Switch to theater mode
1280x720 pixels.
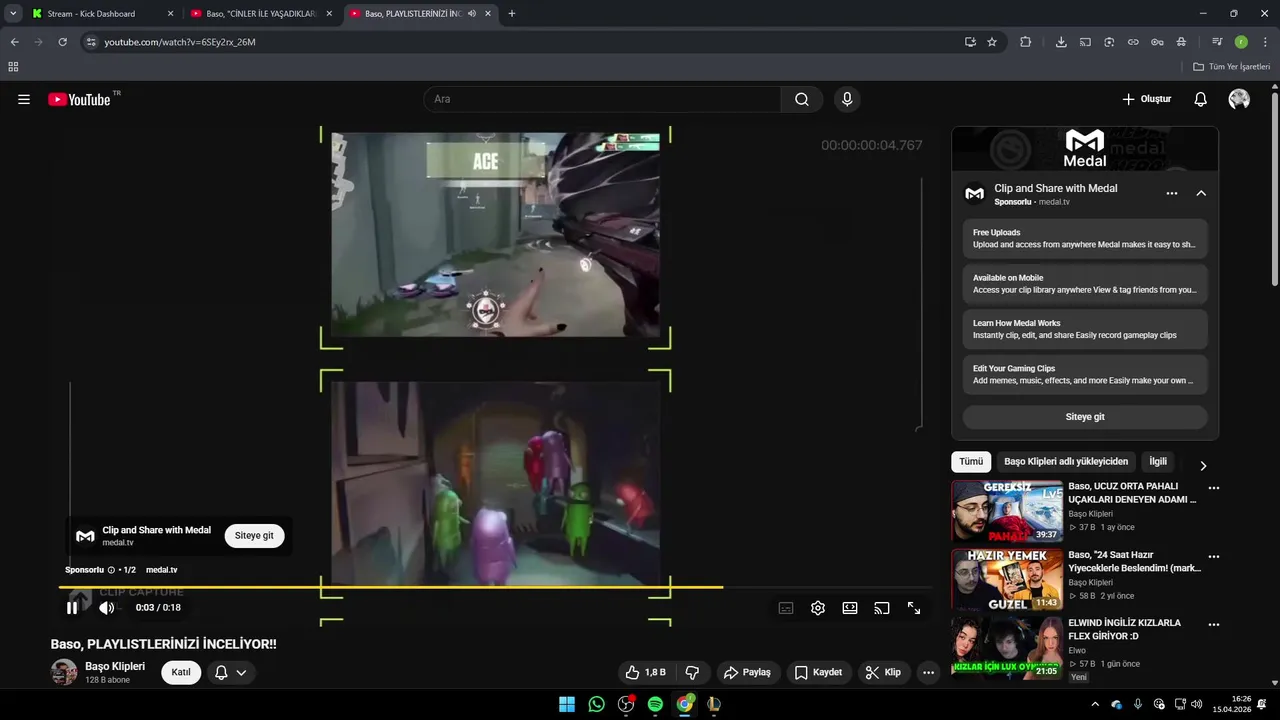850,608
